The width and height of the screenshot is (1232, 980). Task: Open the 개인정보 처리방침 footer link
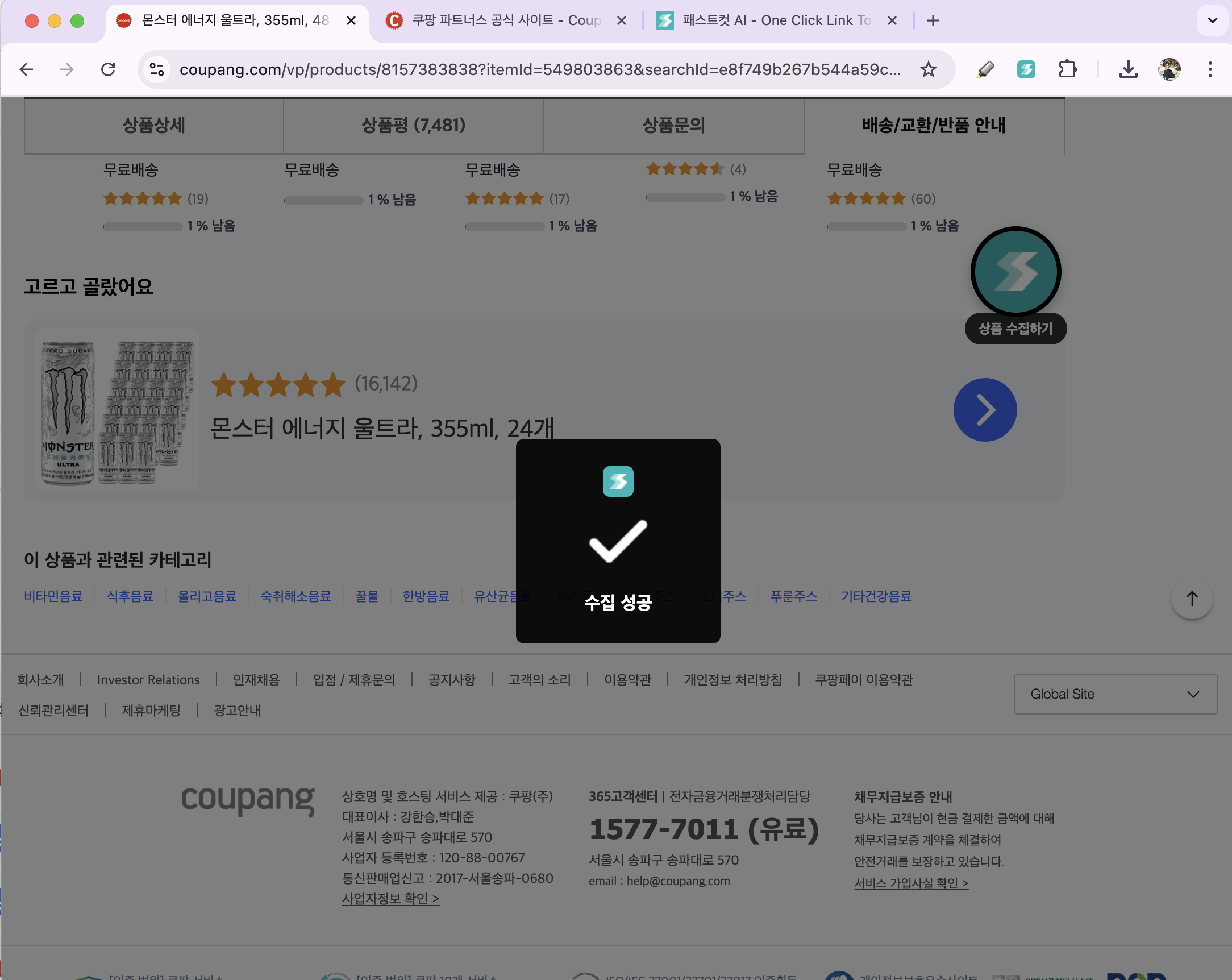pyautogui.click(x=733, y=680)
